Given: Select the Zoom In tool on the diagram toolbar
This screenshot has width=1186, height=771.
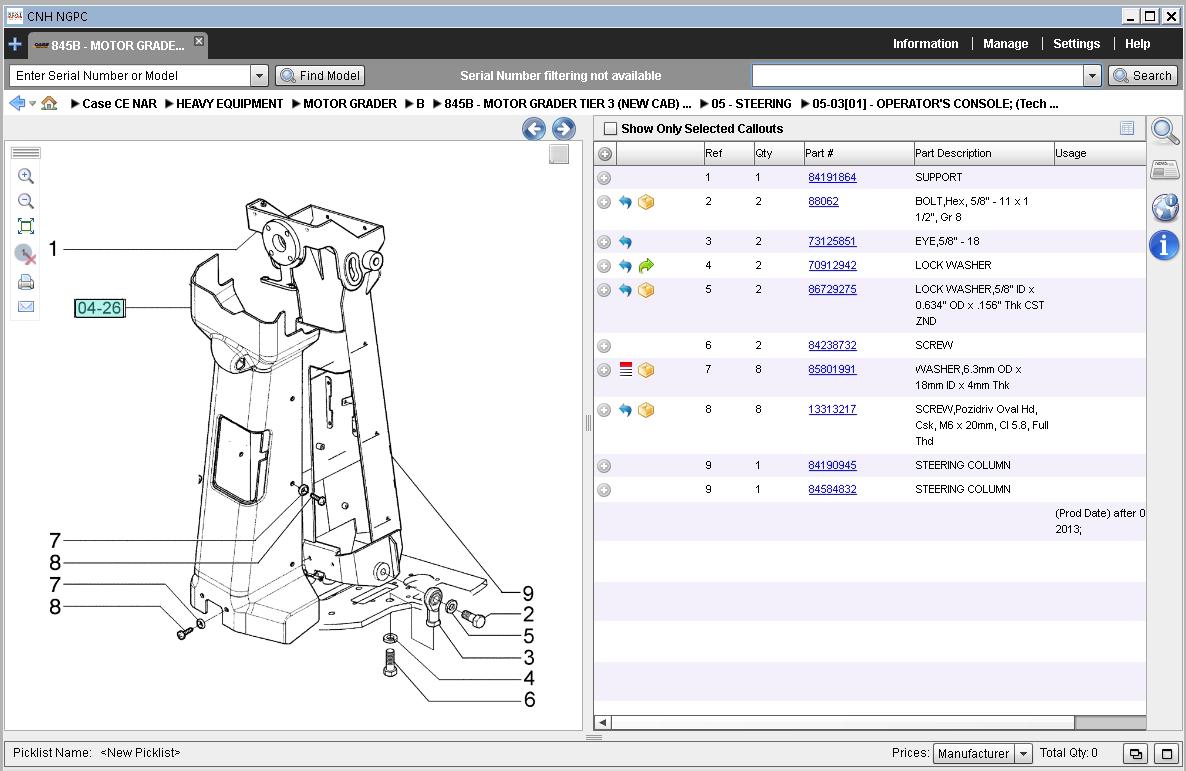Looking at the screenshot, I should [26, 177].
